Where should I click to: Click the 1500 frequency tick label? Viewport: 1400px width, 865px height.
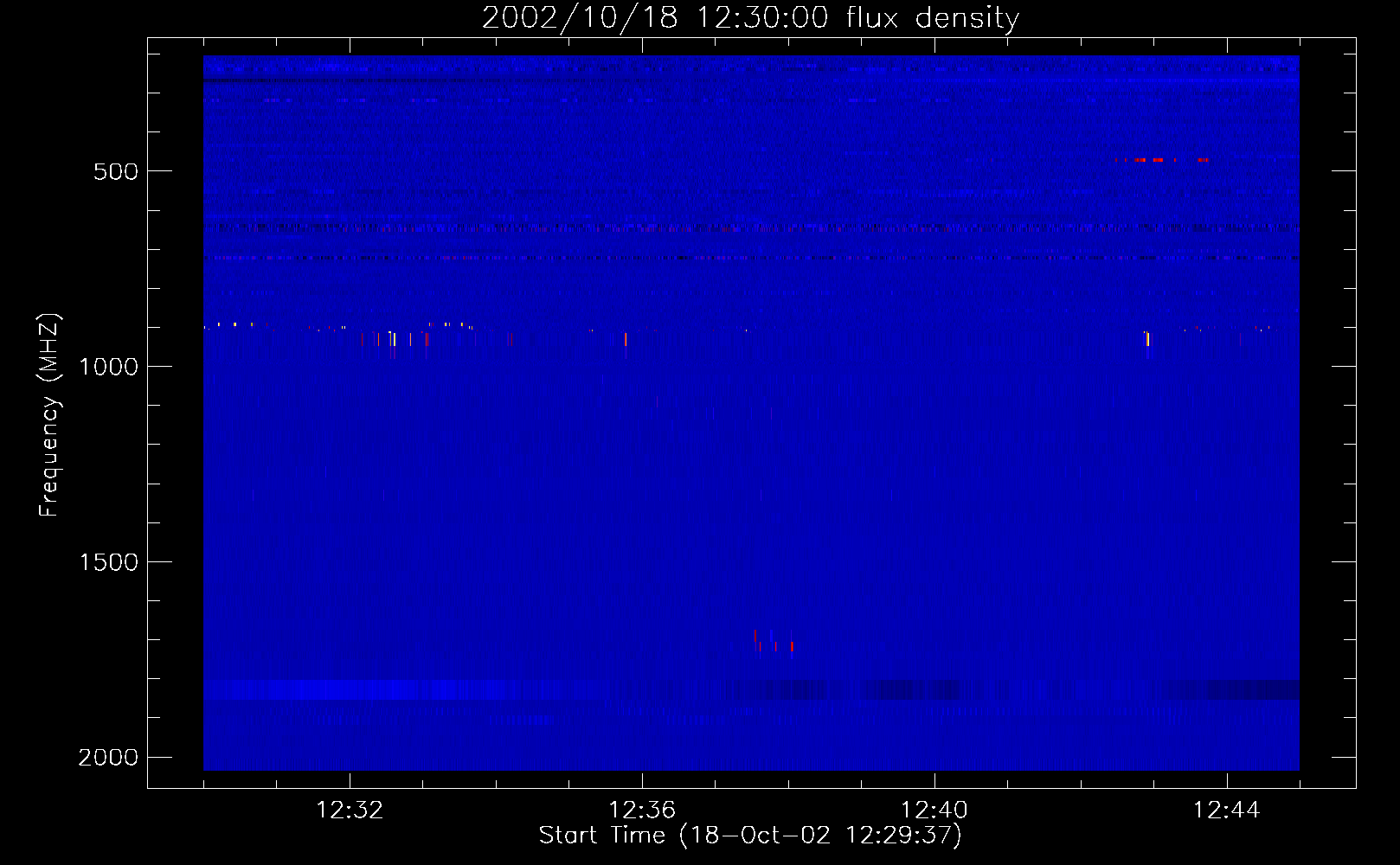pyautogui.click(x=108, y=562)
